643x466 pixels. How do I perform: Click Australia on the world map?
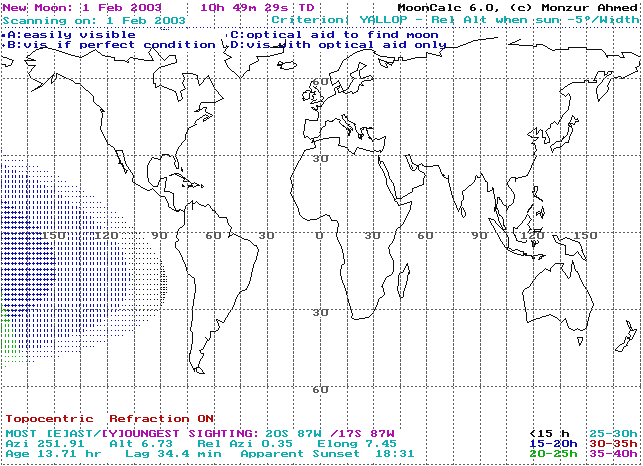558,297
